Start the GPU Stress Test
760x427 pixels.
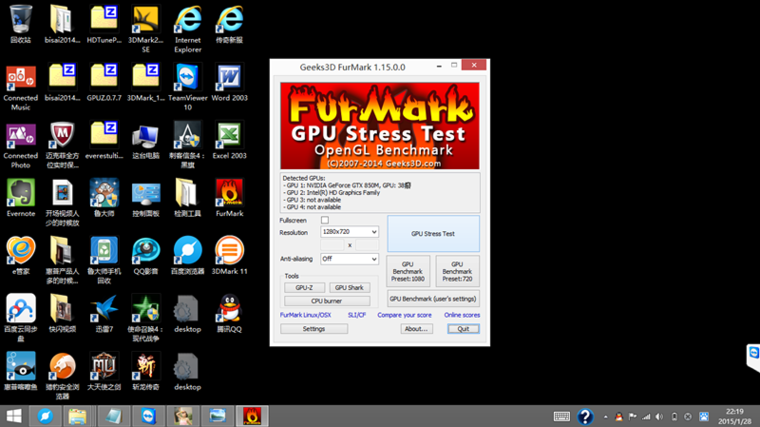433,234
